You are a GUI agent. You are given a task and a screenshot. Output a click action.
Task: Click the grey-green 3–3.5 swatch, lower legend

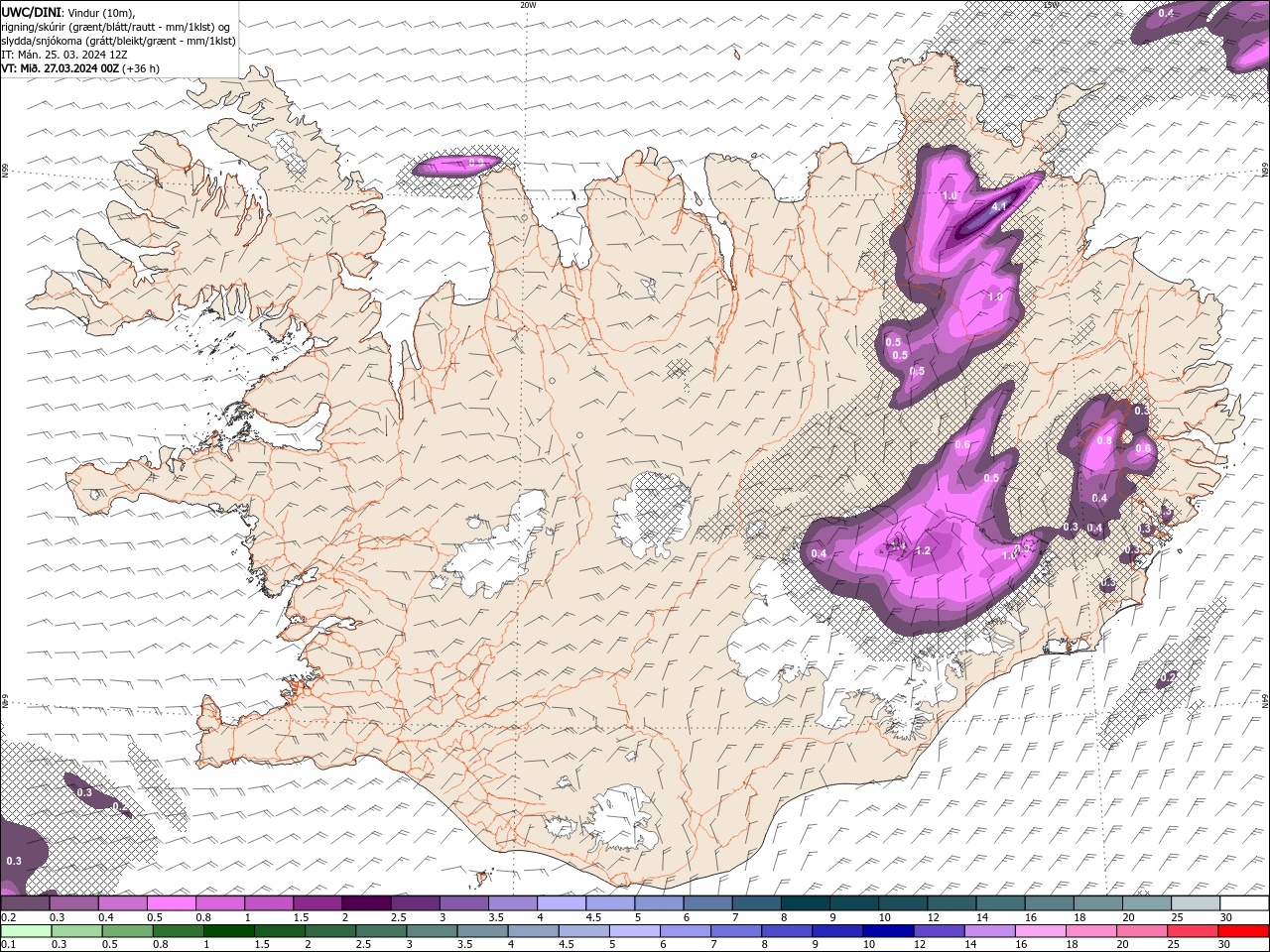click(431, 931)
